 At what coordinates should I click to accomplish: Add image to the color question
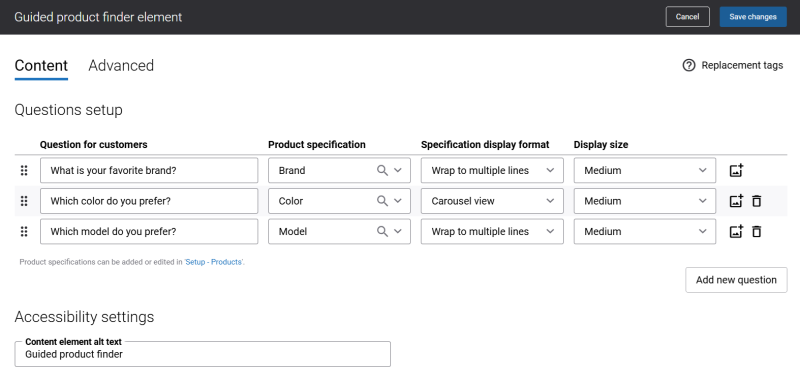736,201
